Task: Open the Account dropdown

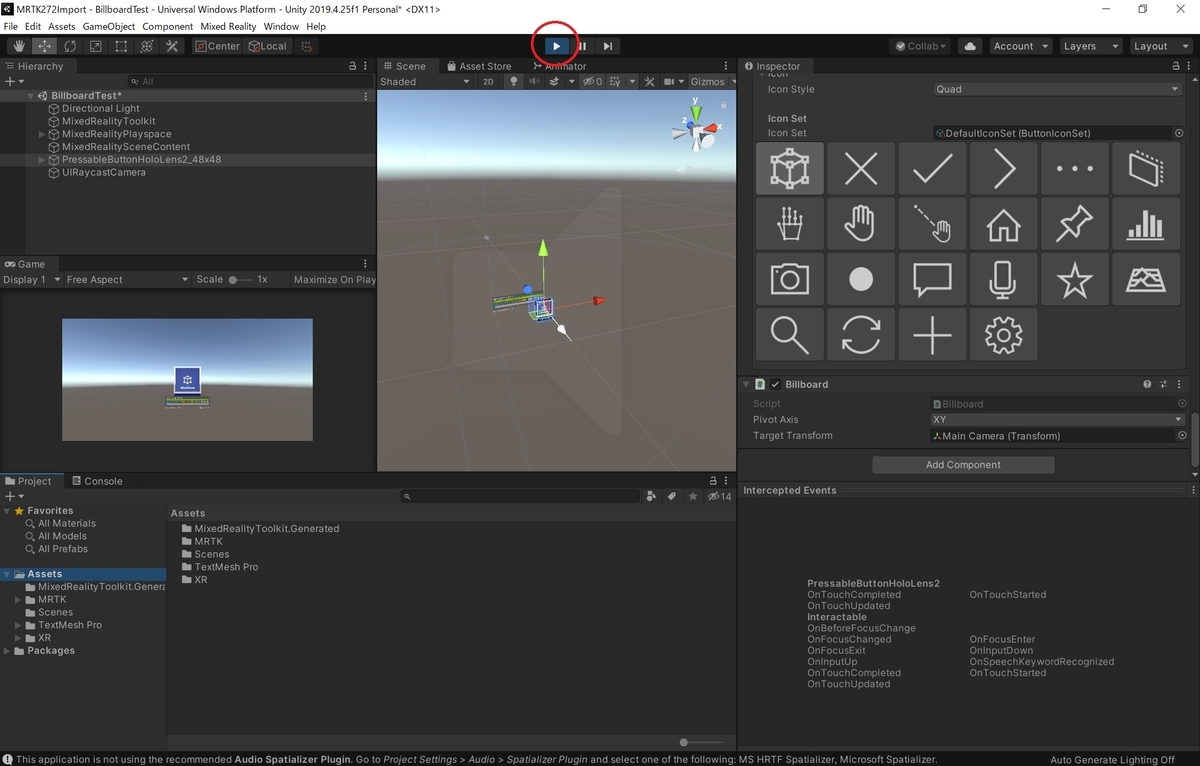Action: (x=1021, y=46)
